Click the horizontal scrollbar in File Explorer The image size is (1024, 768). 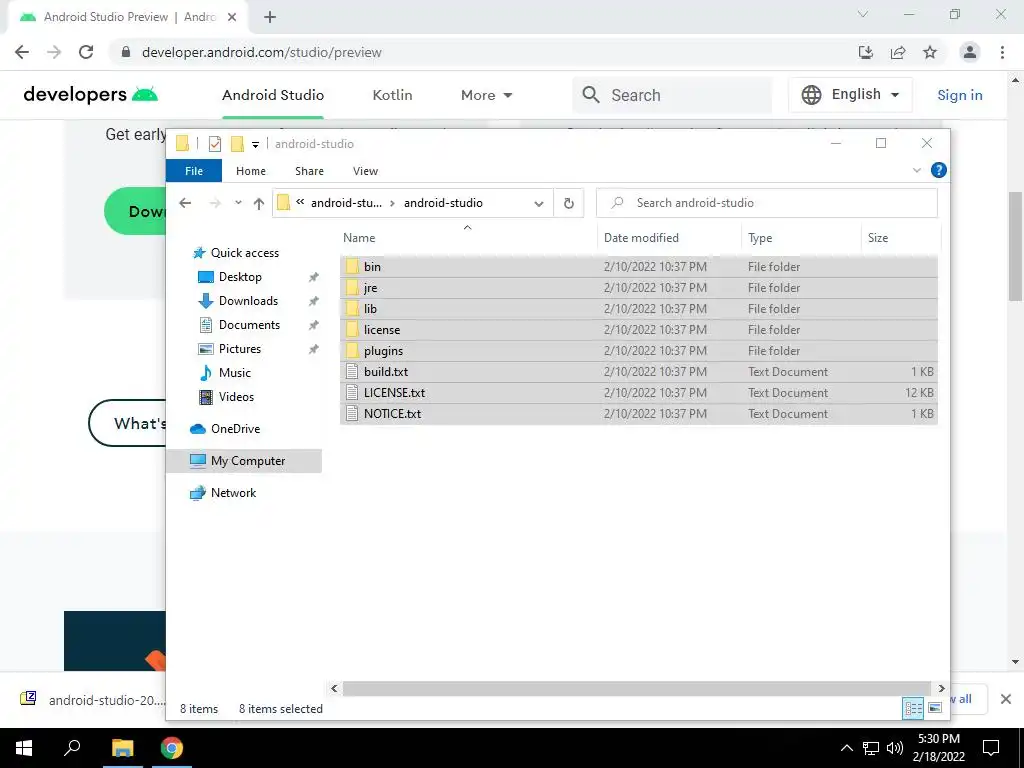pos(637,688)
